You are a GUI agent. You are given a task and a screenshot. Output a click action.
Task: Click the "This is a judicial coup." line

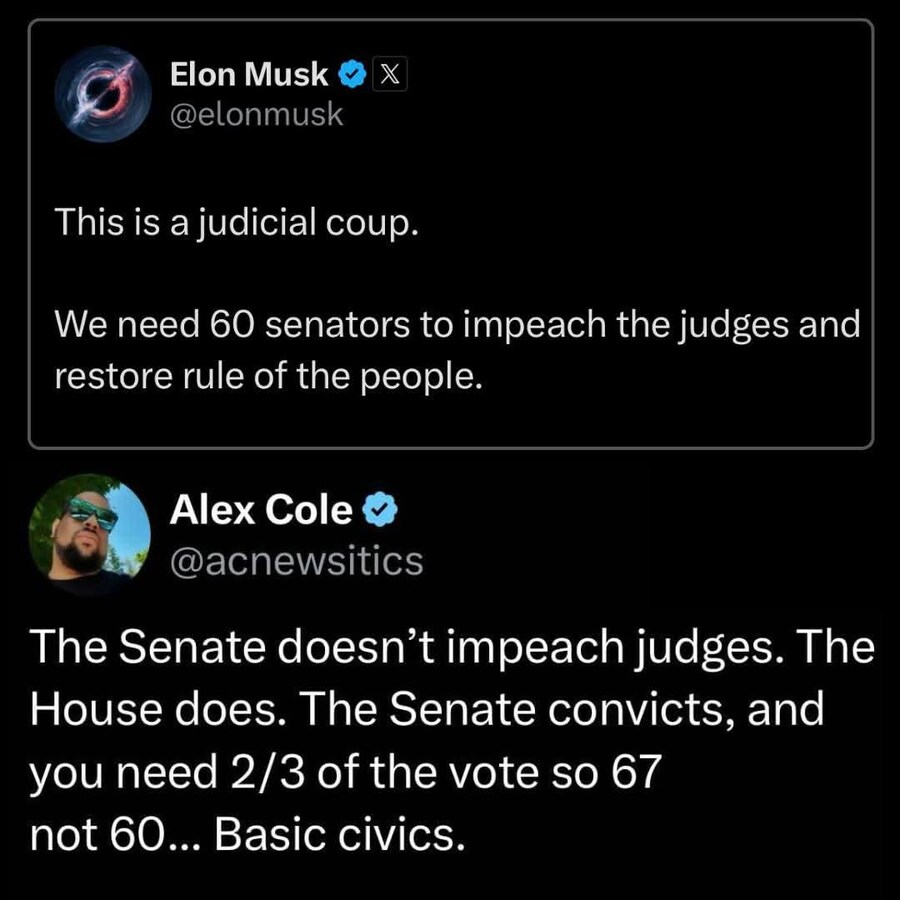234,223
